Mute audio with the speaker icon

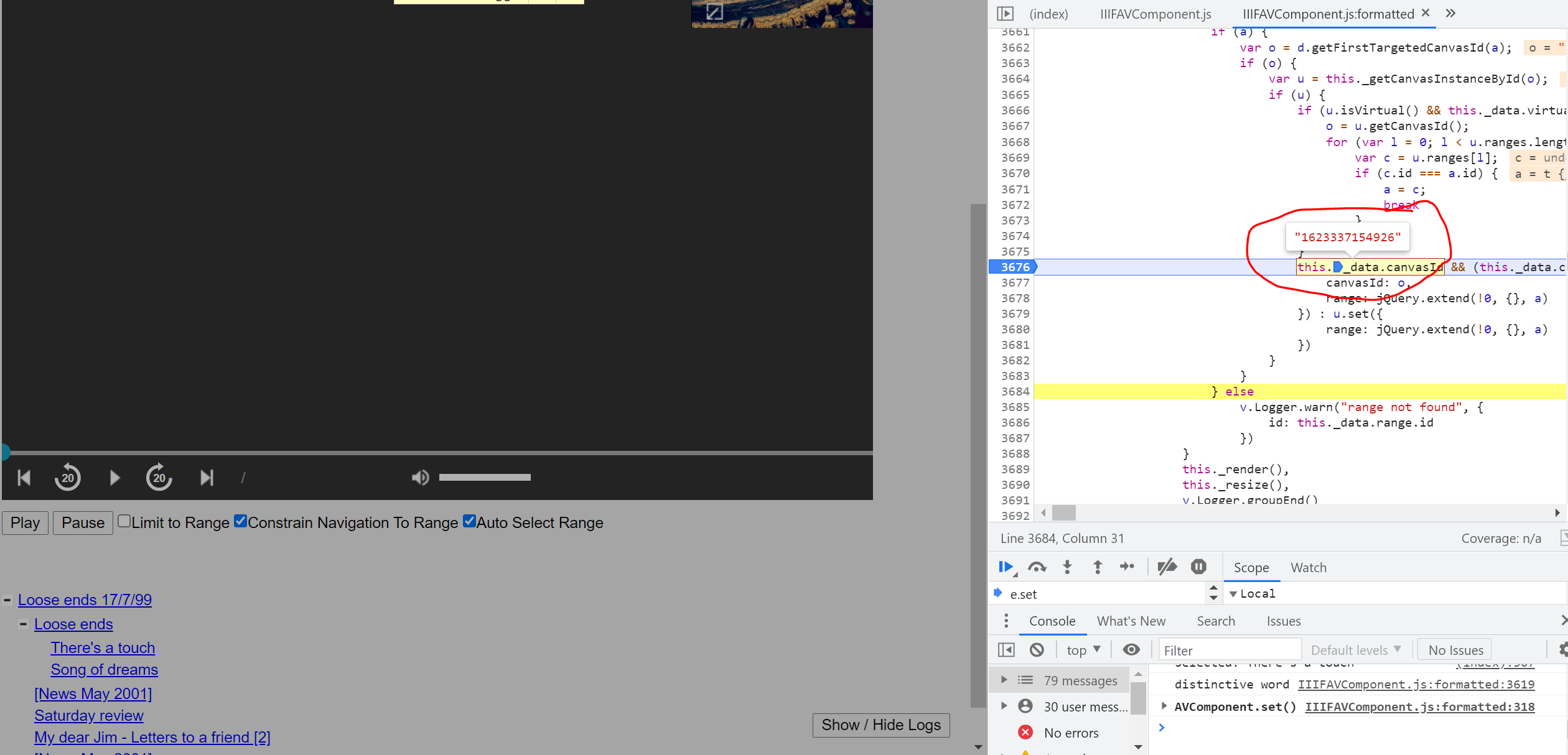point(420,478)
